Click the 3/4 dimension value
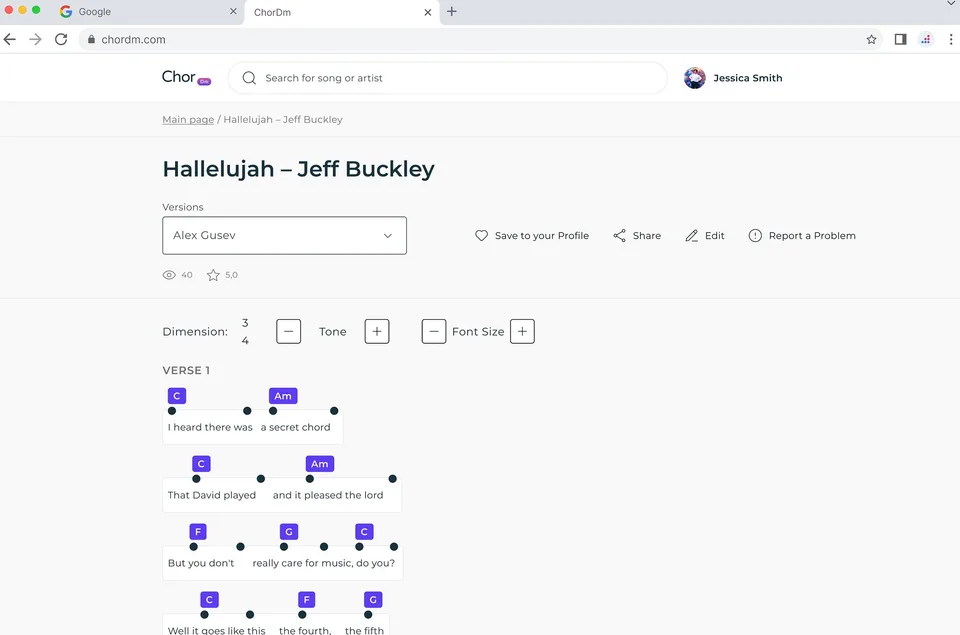 coord(245,331)
